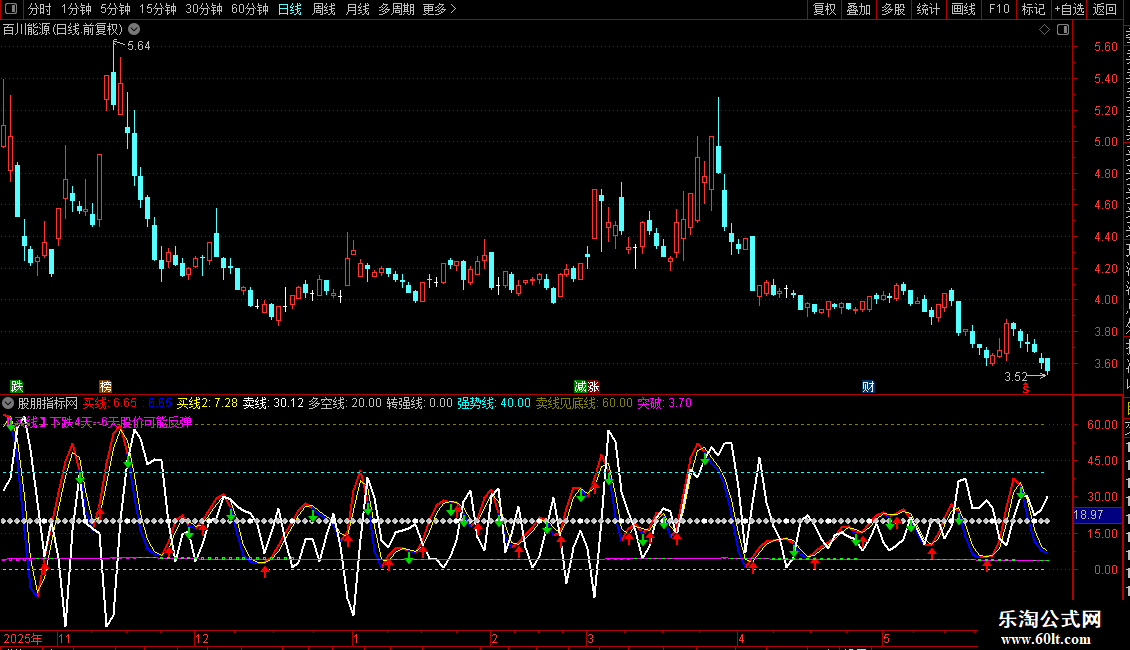Viewport: 1130px width, 650px height.
Task: Select the 1分钟 period
Action: pyautogui.click(x=76, y=9)
